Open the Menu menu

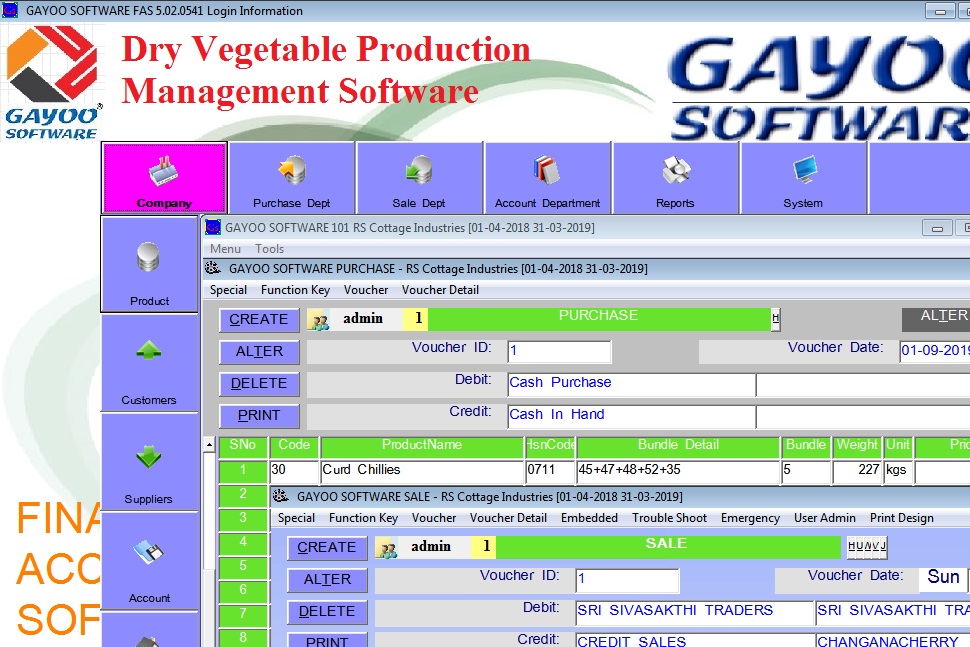pyautogui.click(x=225, y=249)
